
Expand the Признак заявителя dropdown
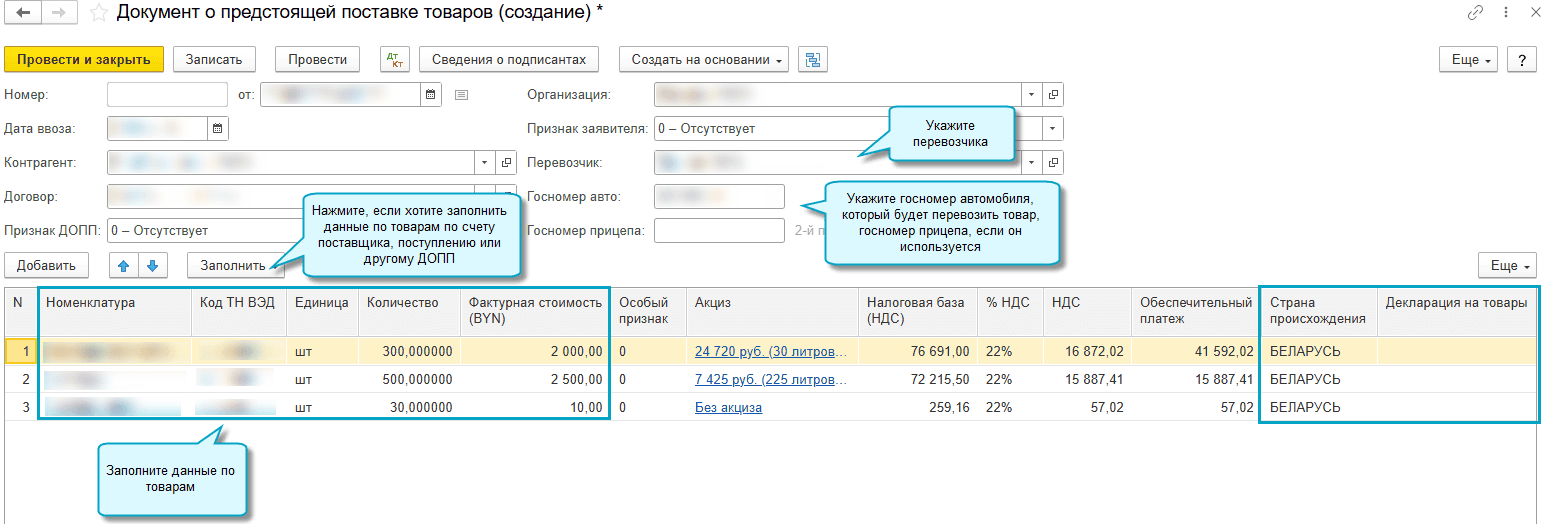1053,129
